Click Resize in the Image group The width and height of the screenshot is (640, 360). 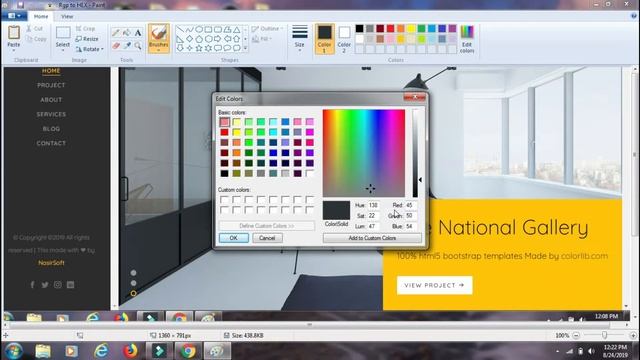point(87,39)
